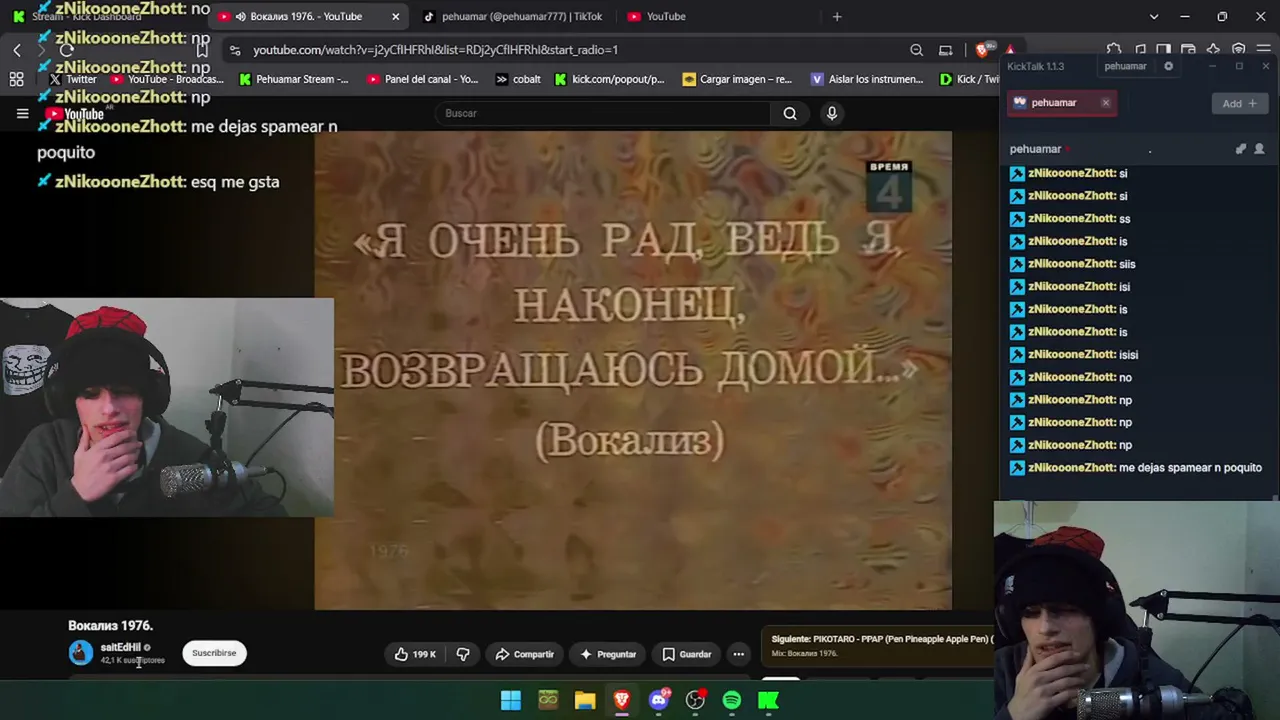Open the Cargar imagen bookmark
The height and width of the screenshot is (720, 1280).
tap(737, 79)
